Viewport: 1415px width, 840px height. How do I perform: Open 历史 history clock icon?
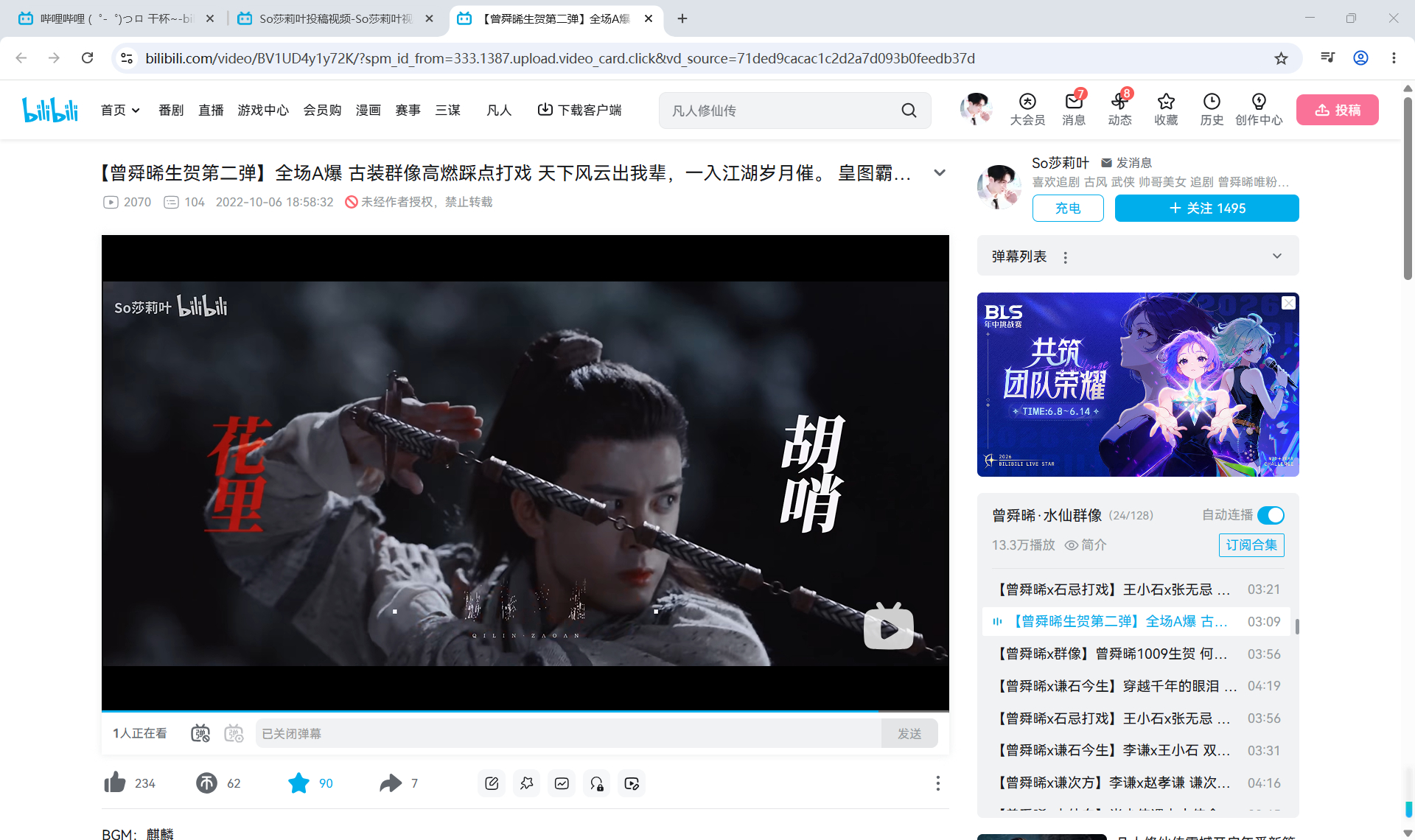pyautogui.click(x=1212, y=109)
